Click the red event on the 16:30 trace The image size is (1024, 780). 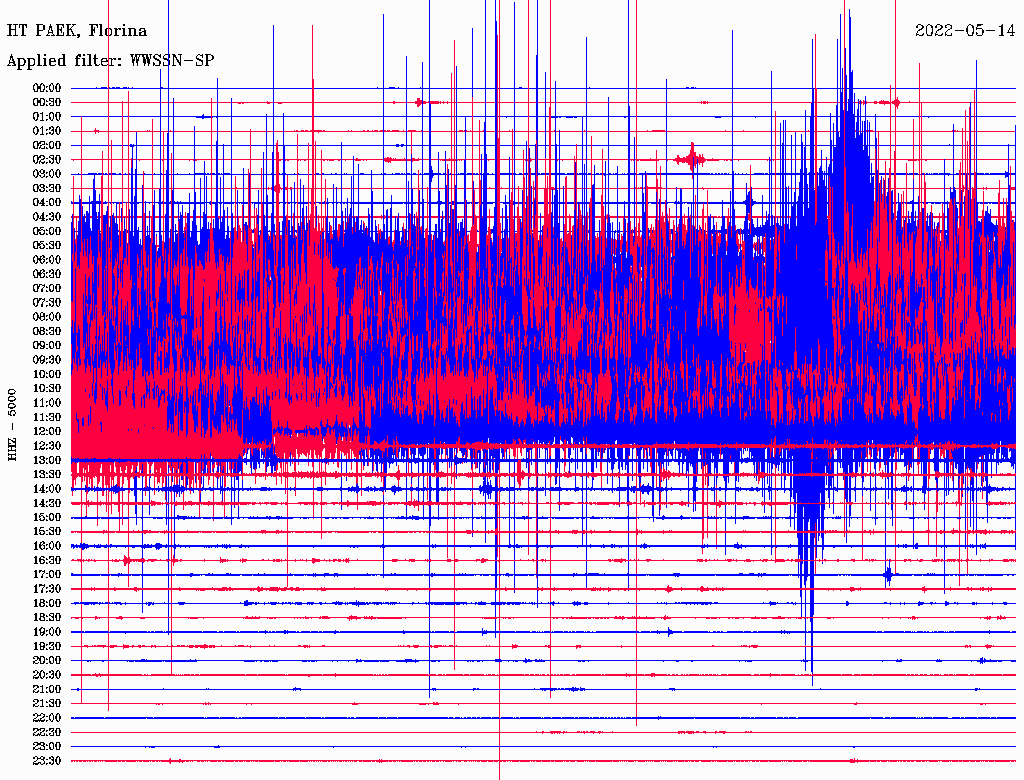126,561
